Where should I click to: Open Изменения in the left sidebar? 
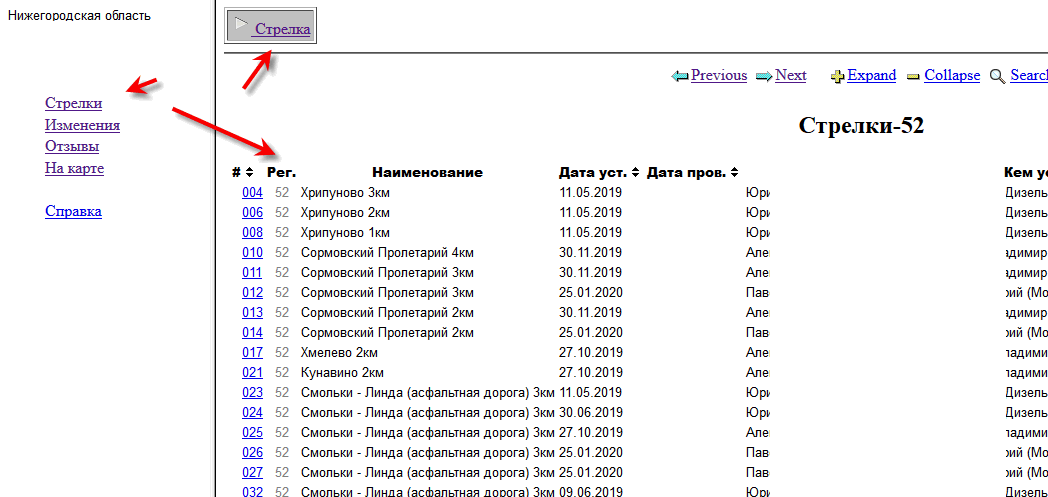(x=82, y=125)
